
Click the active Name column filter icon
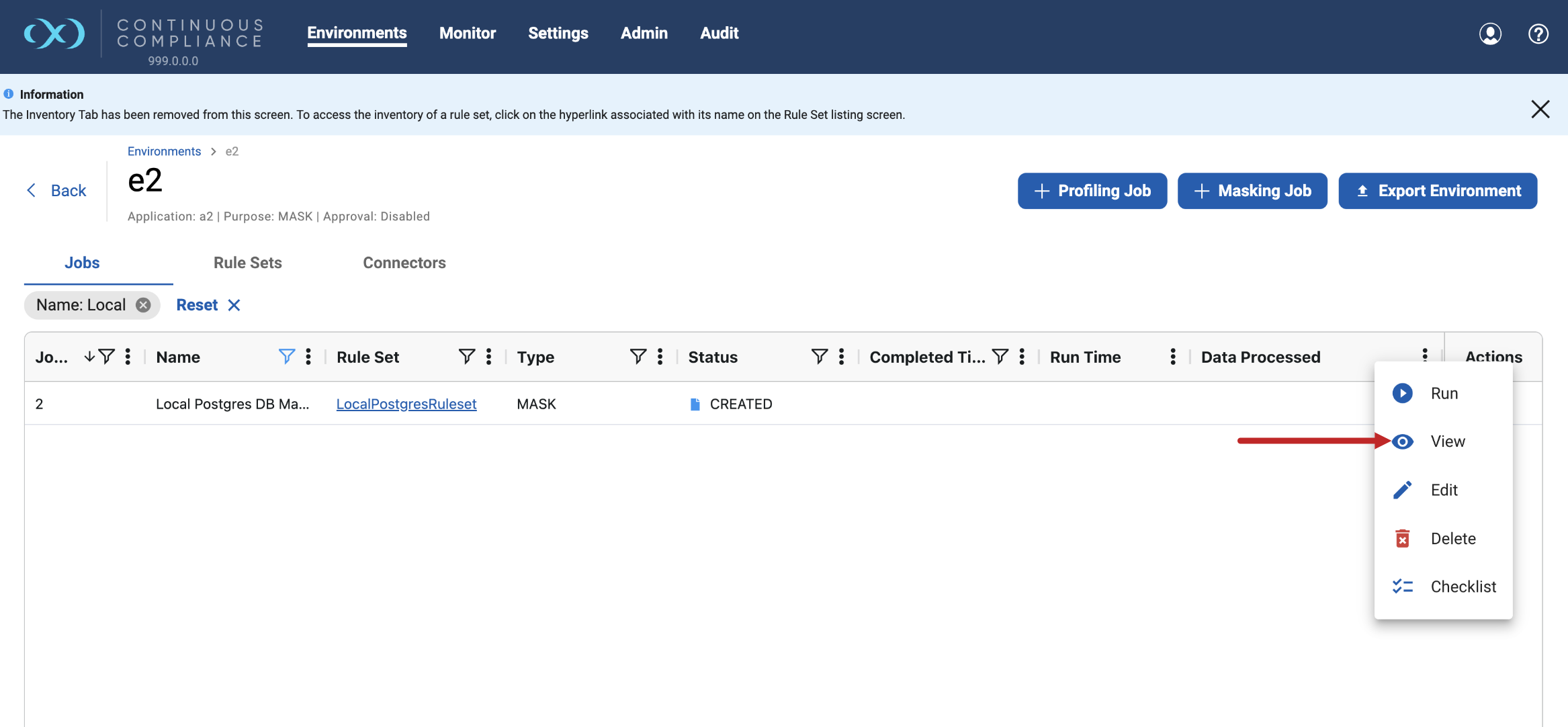coord(287,357)
